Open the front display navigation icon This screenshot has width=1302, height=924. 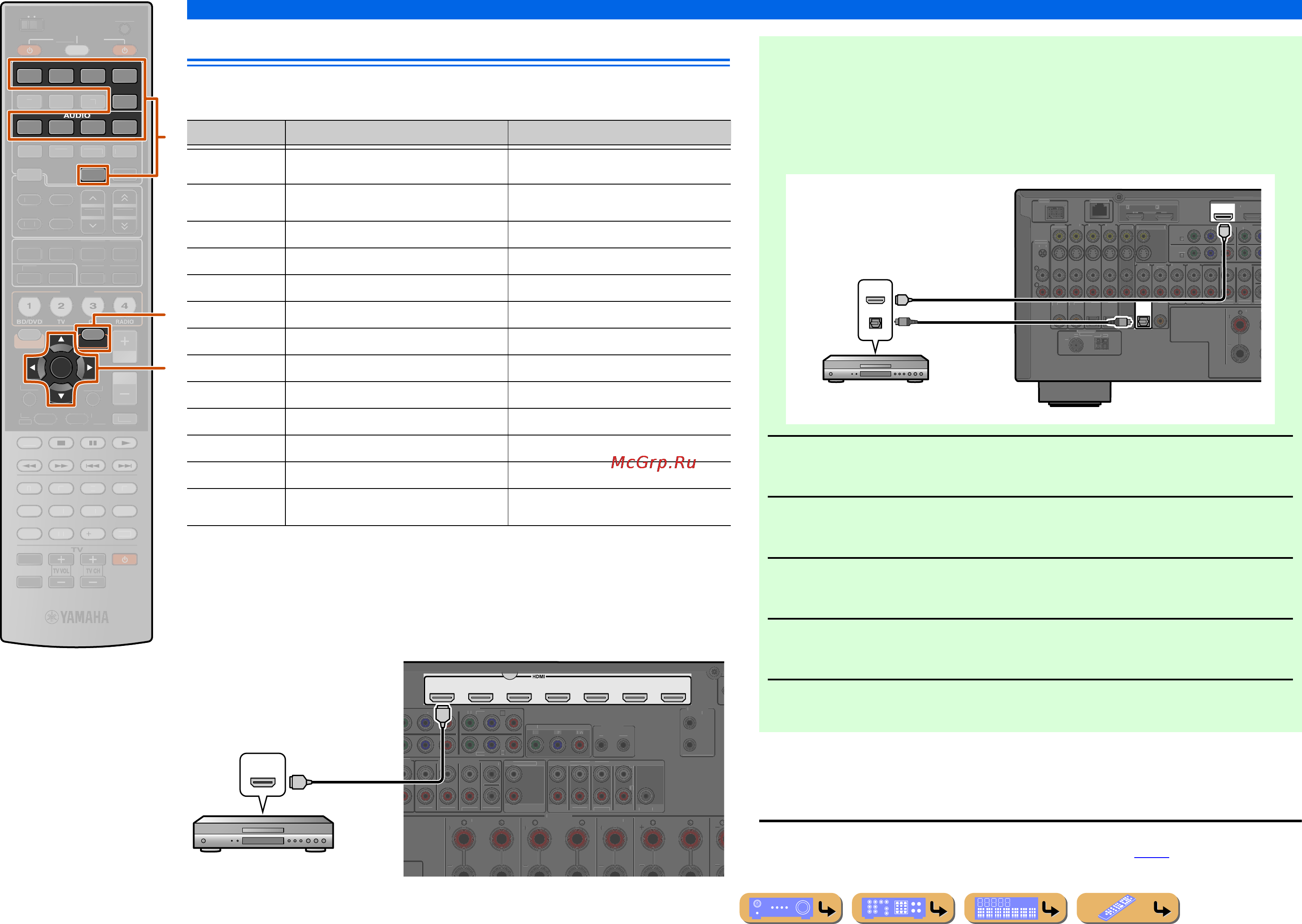pyautogui.click(x=1015, y=908)
